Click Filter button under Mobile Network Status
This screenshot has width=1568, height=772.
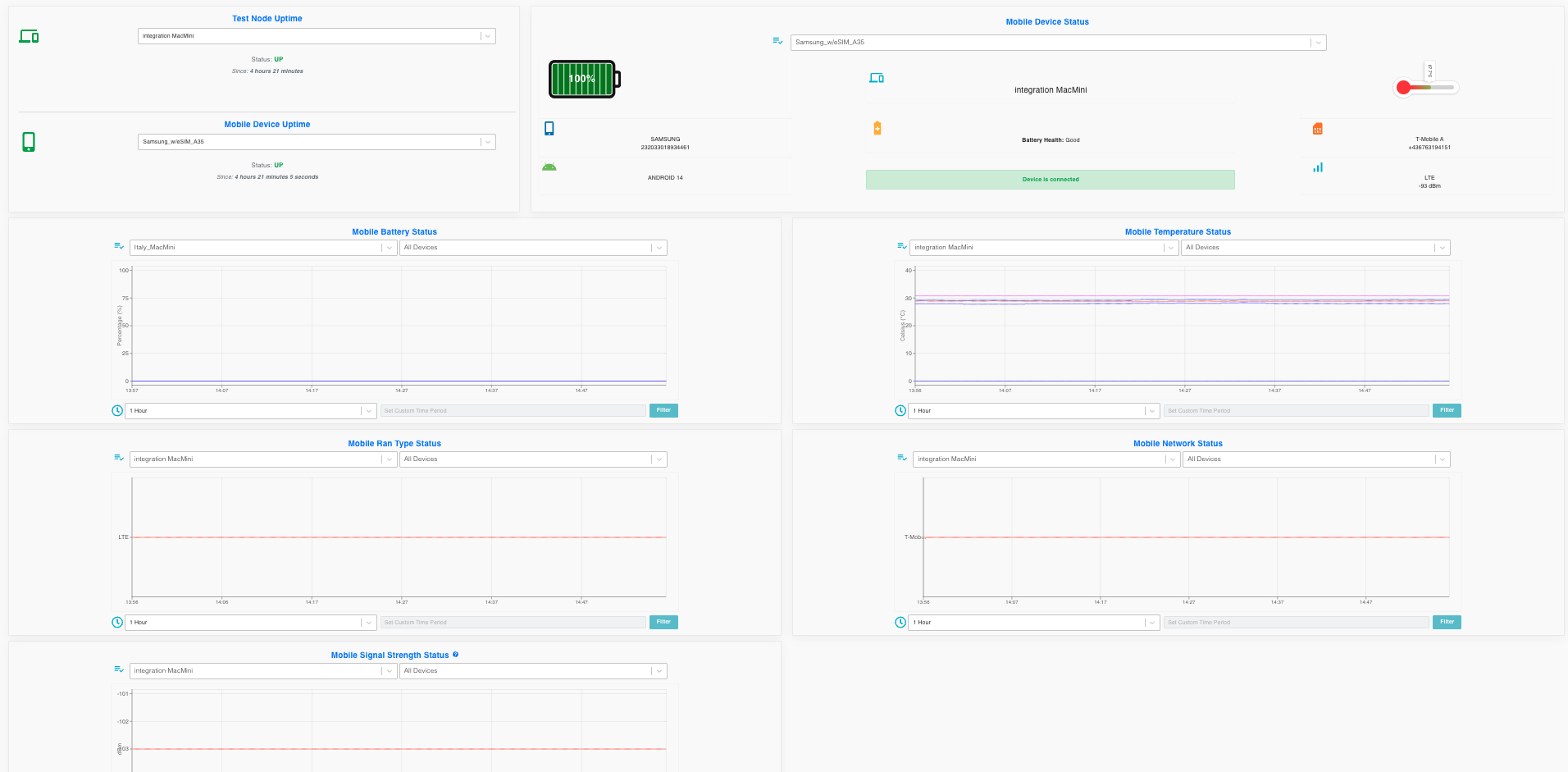pos(1447,622)
